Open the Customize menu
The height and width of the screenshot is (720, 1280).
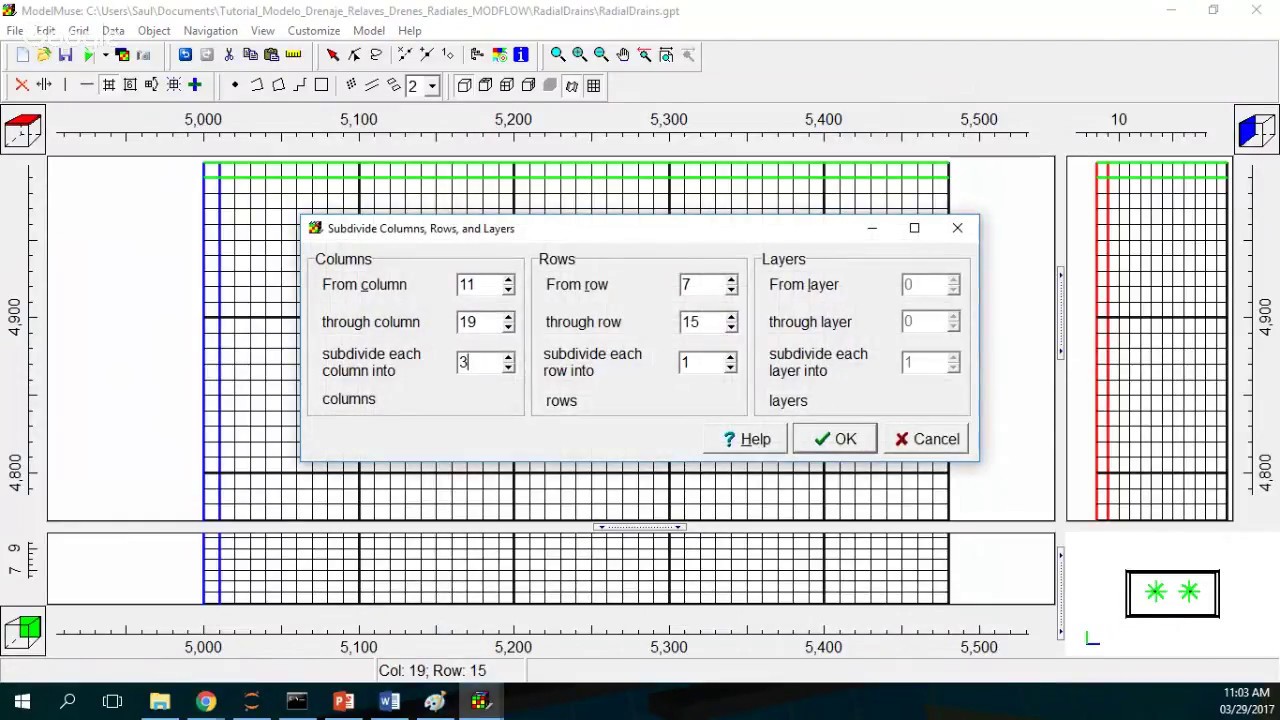click(x=314, y=31)
